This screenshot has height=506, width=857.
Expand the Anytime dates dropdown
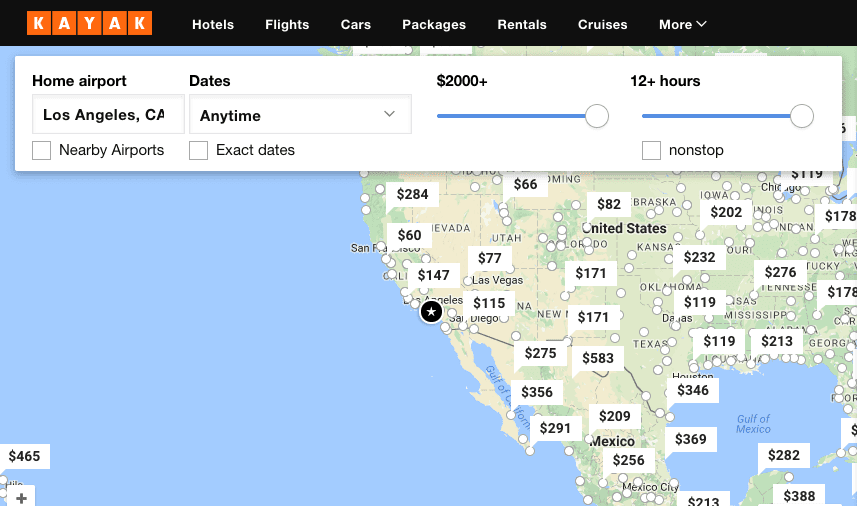tap(300, 114)
